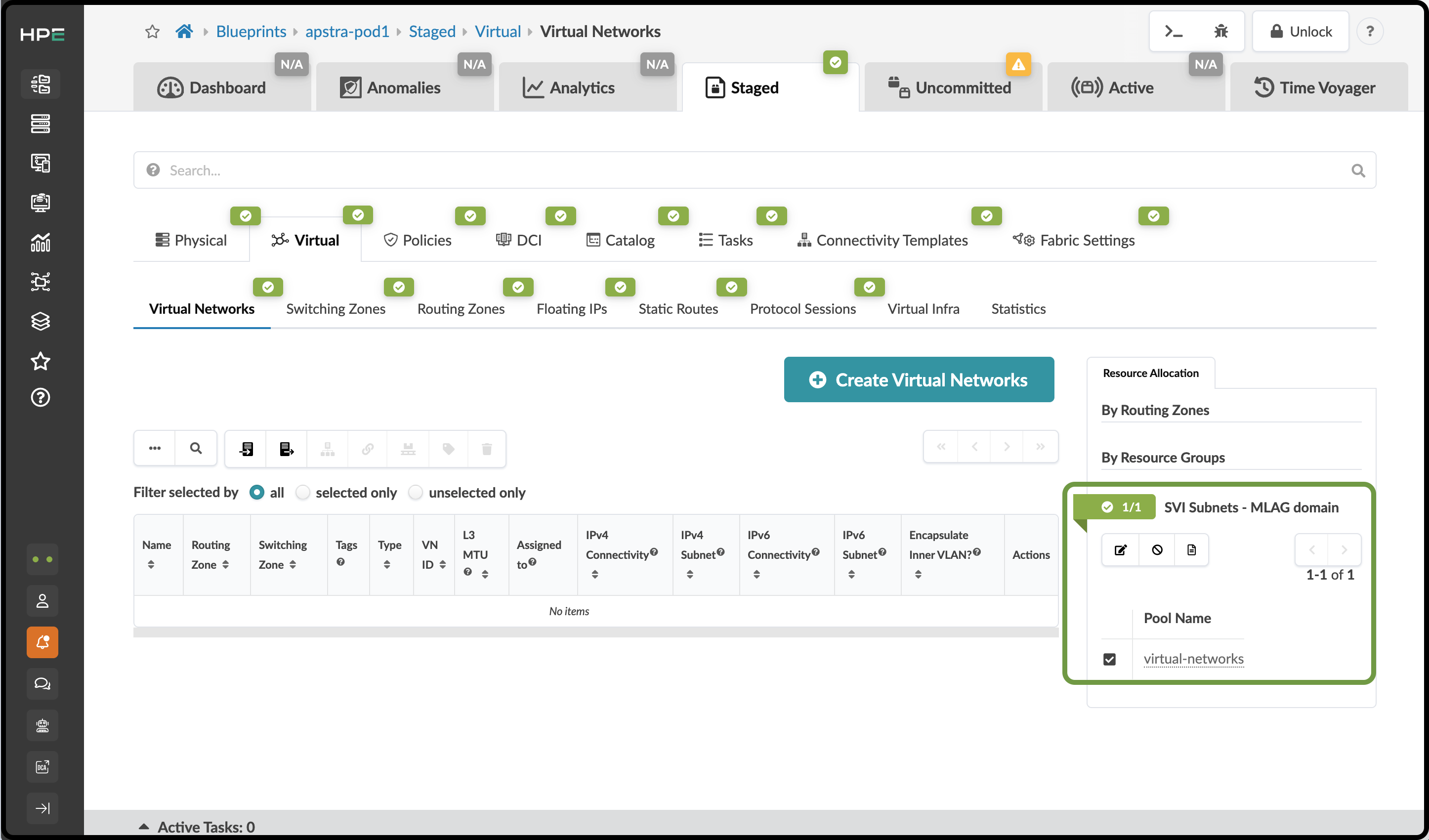
Task: Edit the SVI Subnets resource pool assignment
Action: (x=1121, y=549)
